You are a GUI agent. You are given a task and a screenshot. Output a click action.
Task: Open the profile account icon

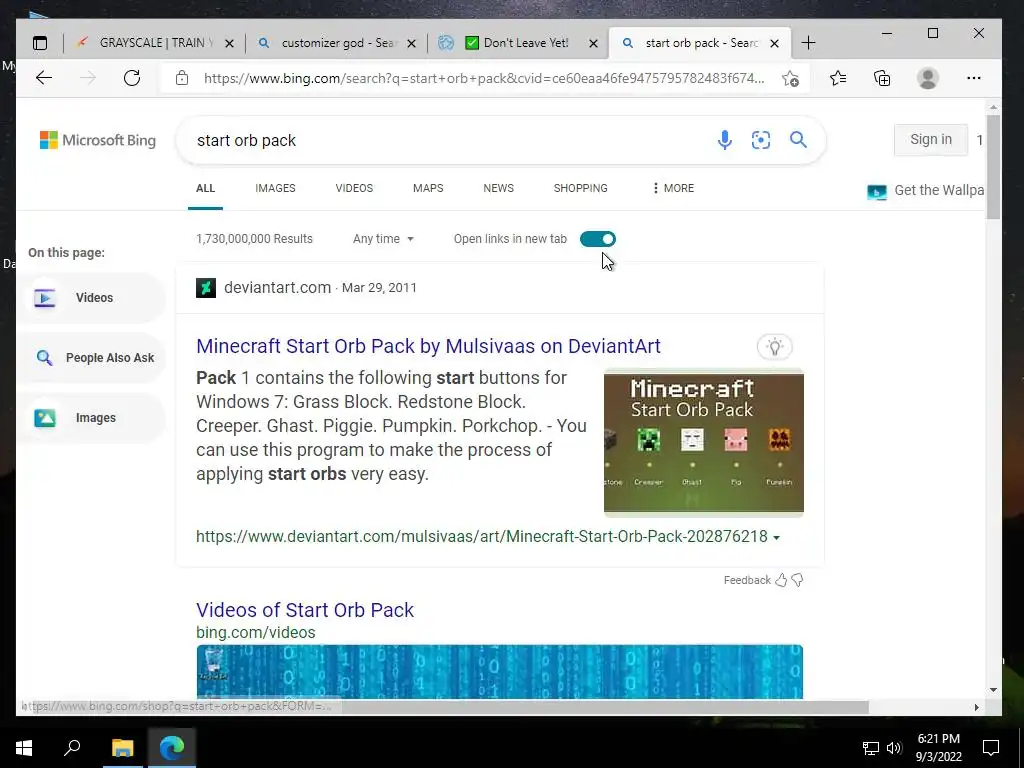click(928, 78)
